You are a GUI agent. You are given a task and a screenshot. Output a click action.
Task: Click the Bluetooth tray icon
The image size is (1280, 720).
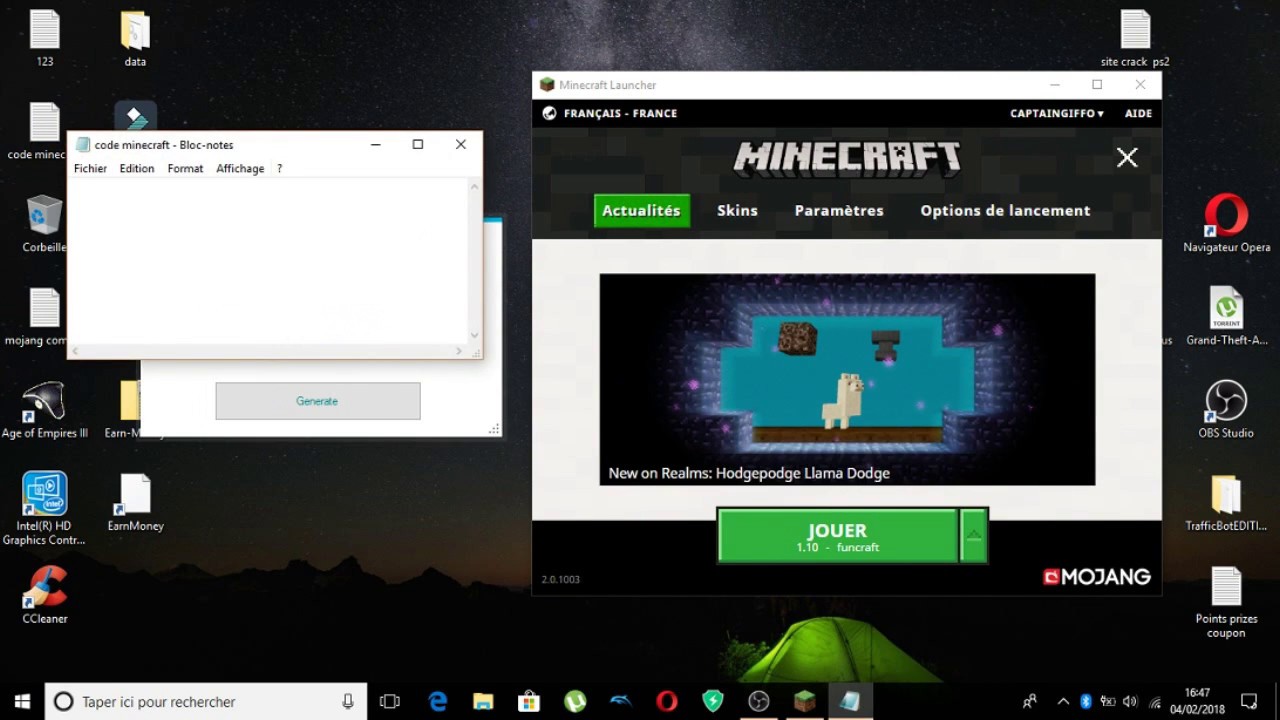pos(1086,702)
